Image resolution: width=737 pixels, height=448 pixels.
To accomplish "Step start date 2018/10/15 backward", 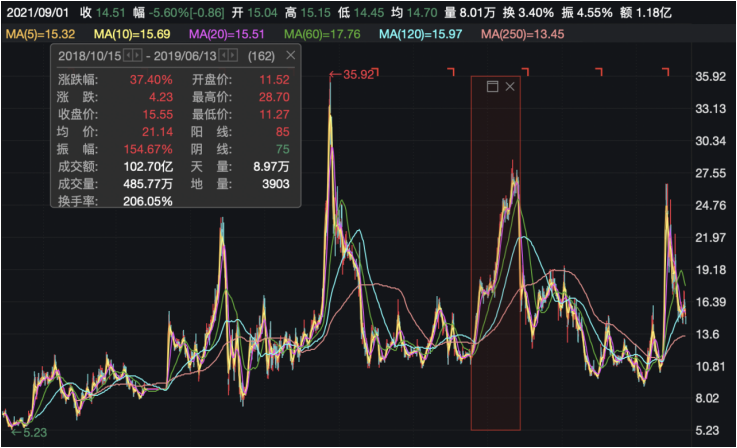I will pyautogui.click(x=127, y=56).
